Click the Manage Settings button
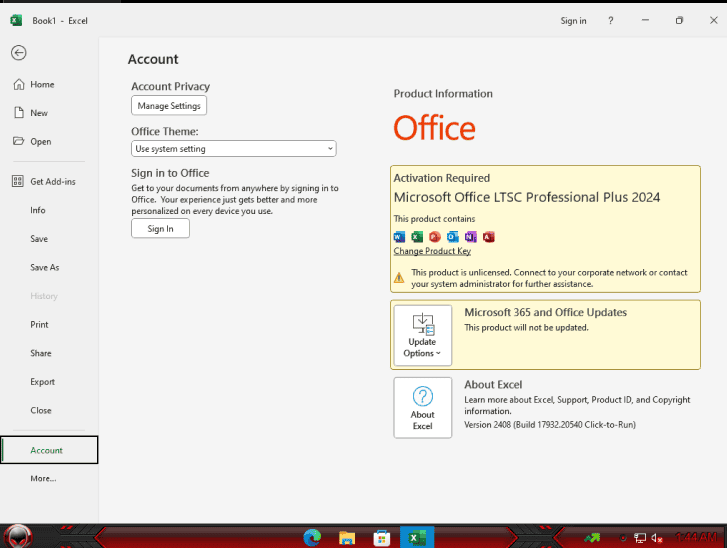This screenshot has width=727, height=548. (x=169, y=106)
